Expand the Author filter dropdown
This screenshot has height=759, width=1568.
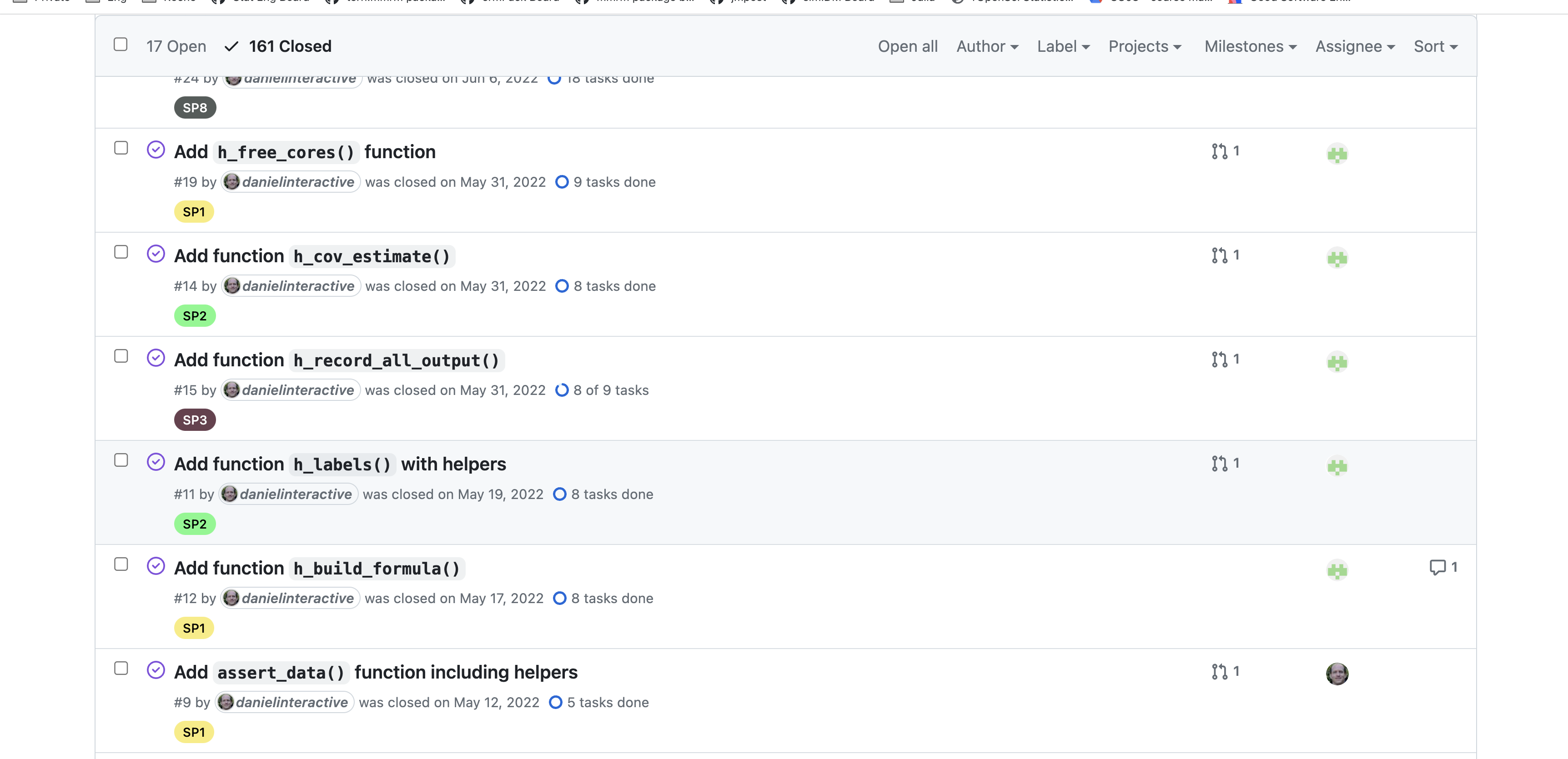(987, 46)
